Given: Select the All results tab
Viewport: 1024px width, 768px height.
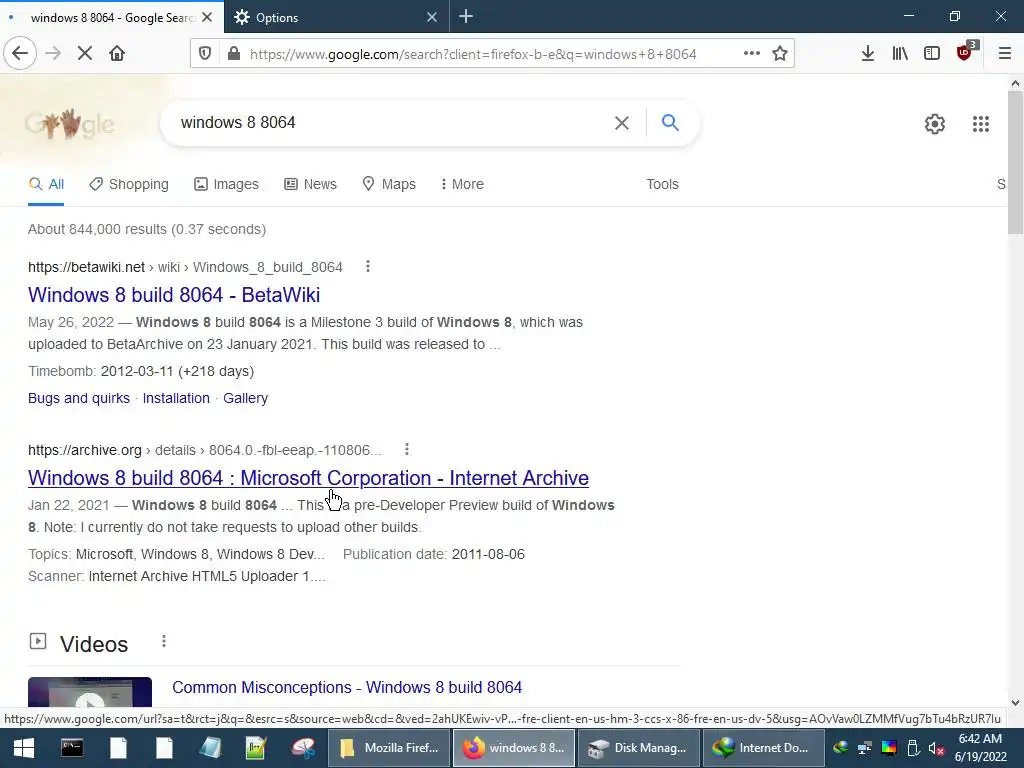Looking at the screenshot, I should 46,184.
